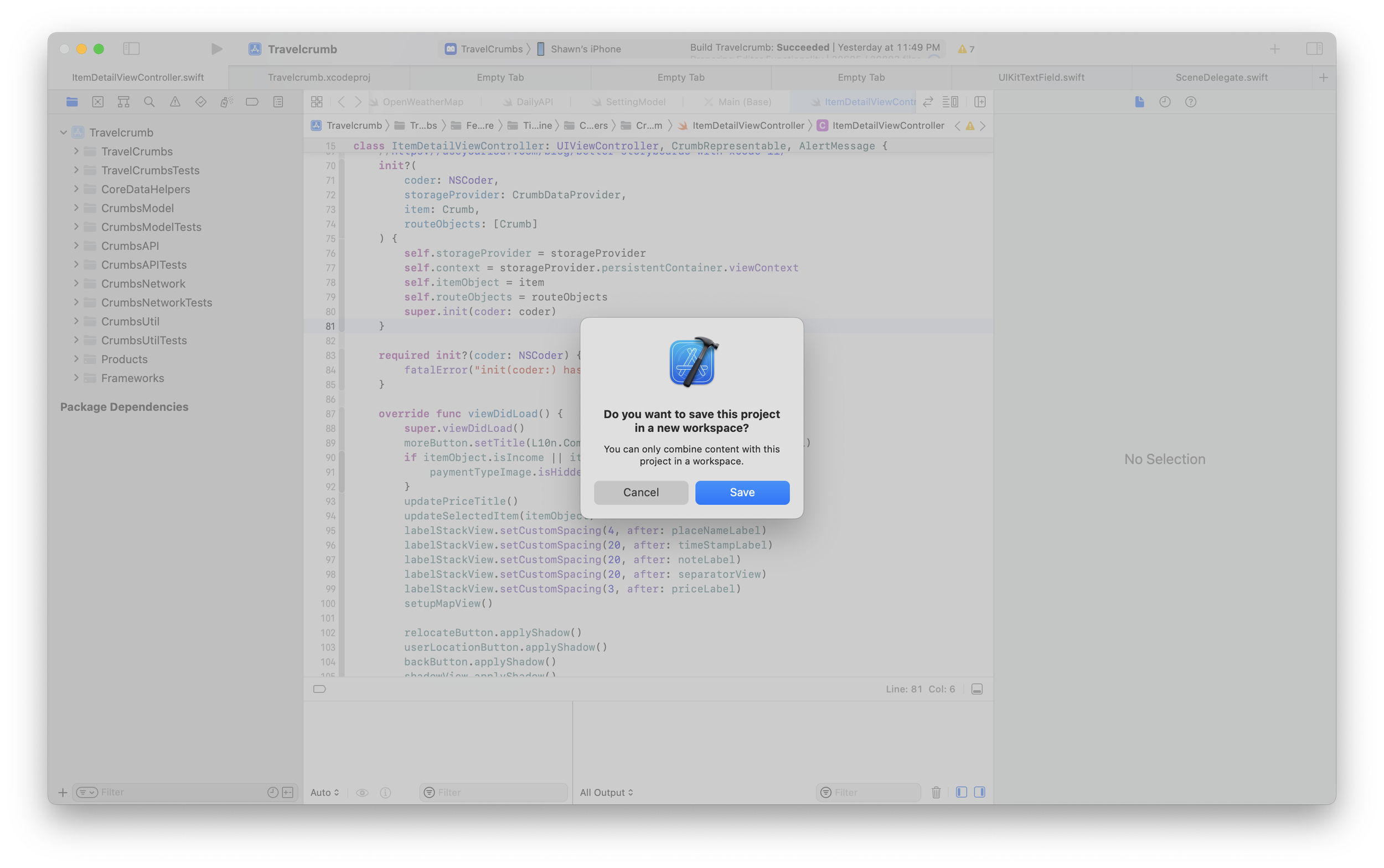Screen dimensions: 1384x868
Task: Open the Auto variables view dropdown
Action: pos(324,792)
